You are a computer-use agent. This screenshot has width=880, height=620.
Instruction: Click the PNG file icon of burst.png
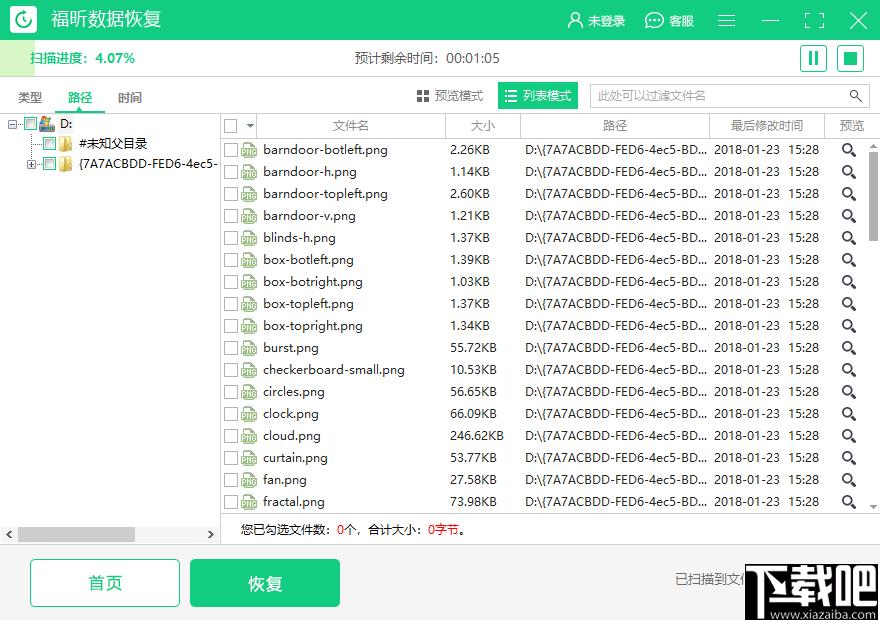[x=249, y=348]
